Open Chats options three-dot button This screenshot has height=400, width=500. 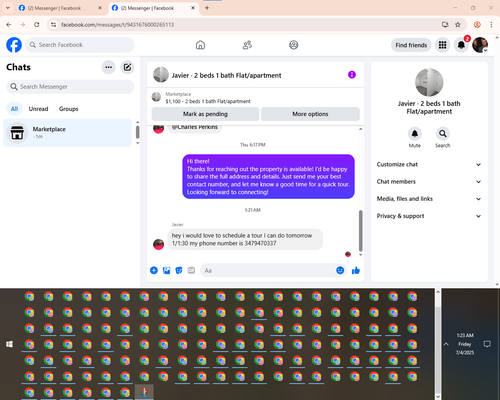[x=108, y=67]
